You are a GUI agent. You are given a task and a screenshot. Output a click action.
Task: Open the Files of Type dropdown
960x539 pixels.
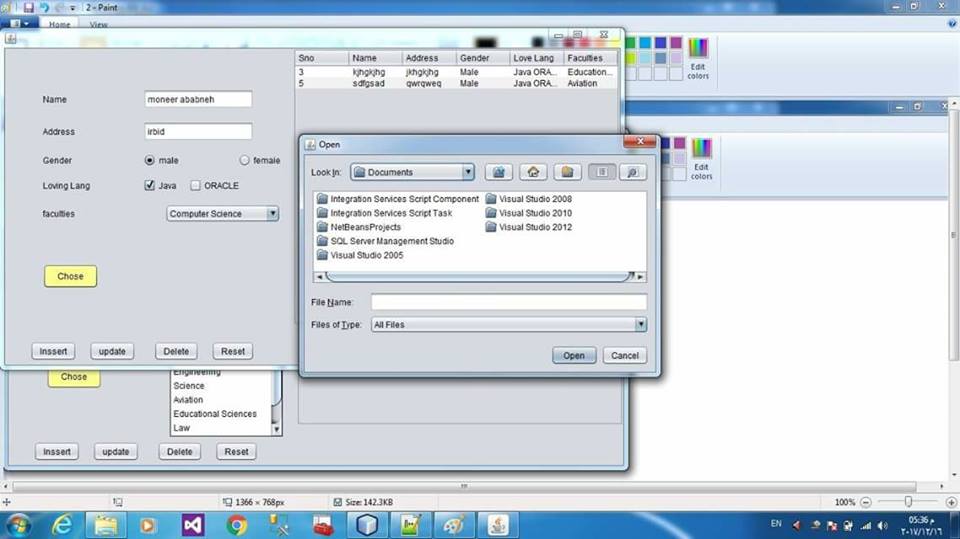pyautogui.click(x=640, y=325)
